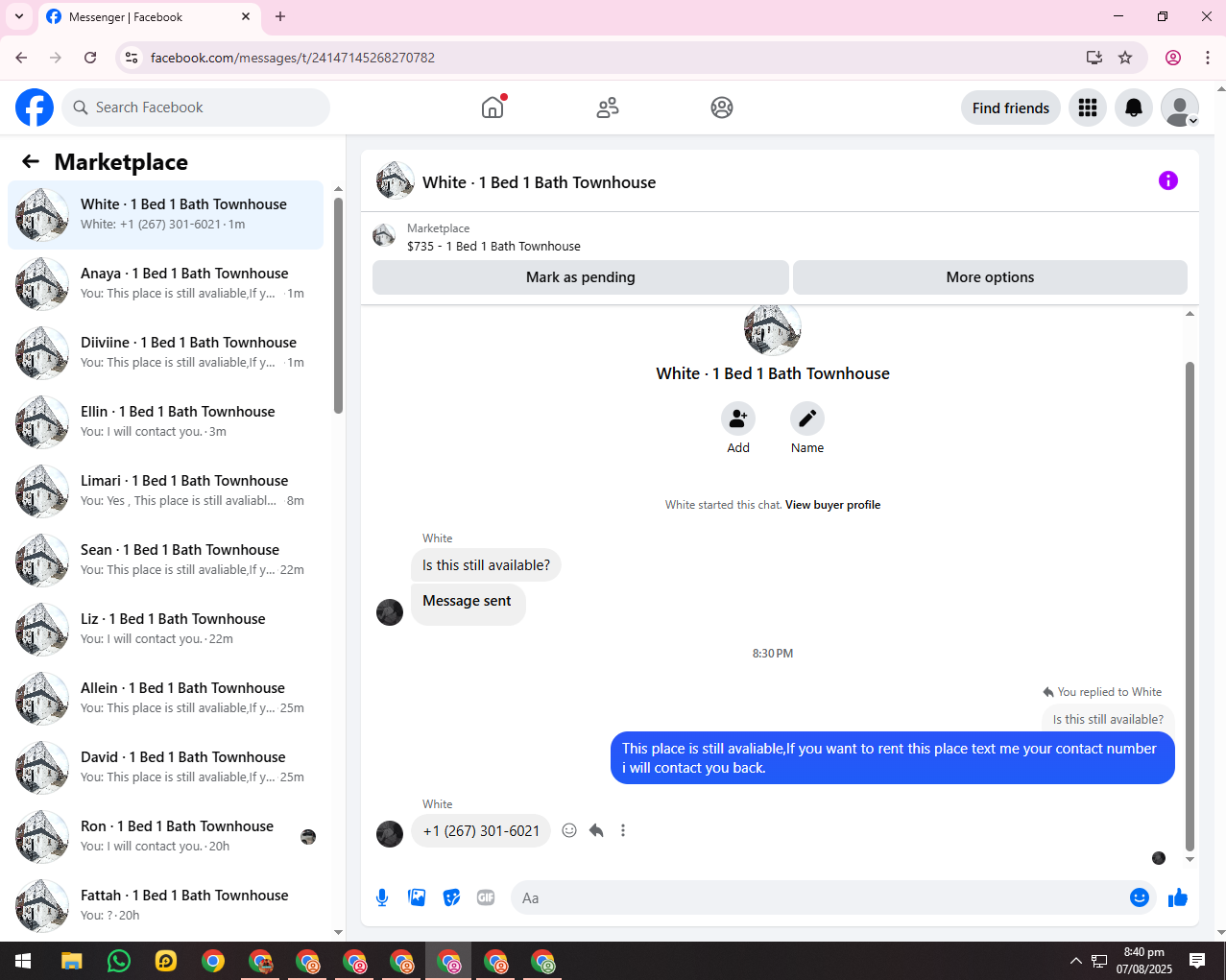Go back using the Marketplace back arrow

(31, 161)
